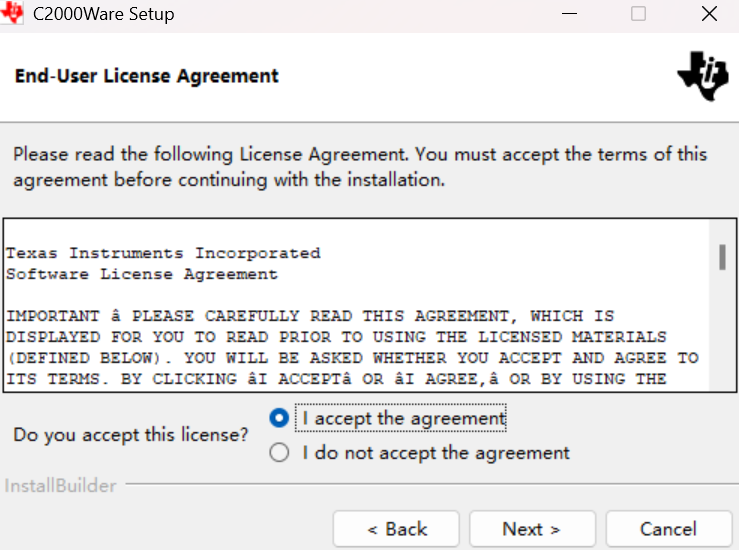Click the scrollbar track below the thumb
Viewport: 739px width, 550px height.
[x=722, y=330]
